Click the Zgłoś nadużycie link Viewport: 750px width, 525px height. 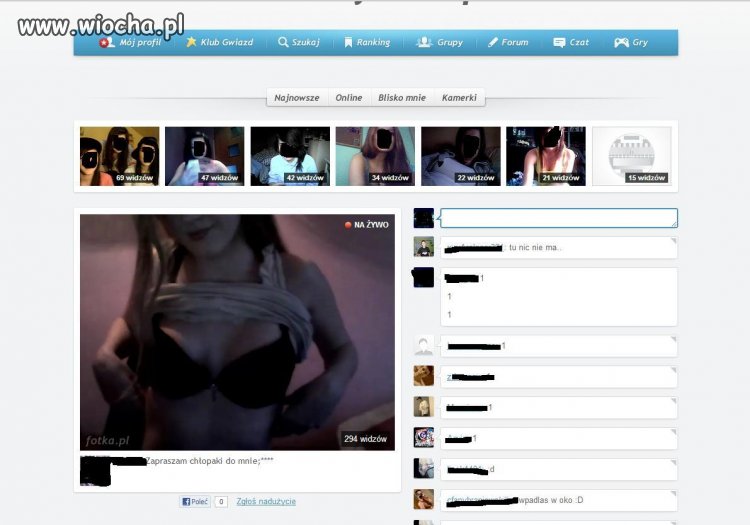pos(266,502)
